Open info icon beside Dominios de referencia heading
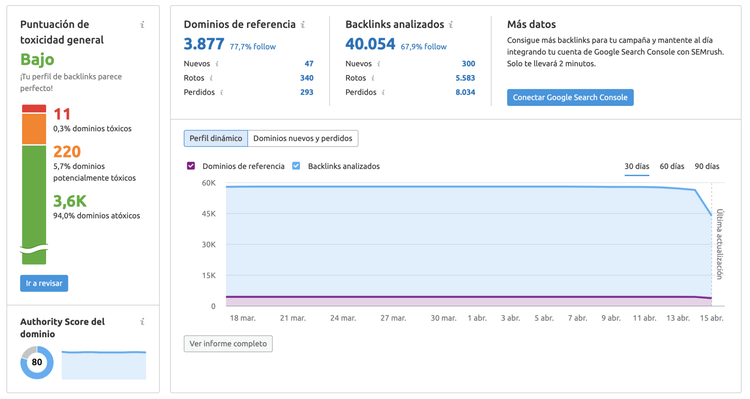The height and width of the screenshot is (399, 750). [303, 25]
